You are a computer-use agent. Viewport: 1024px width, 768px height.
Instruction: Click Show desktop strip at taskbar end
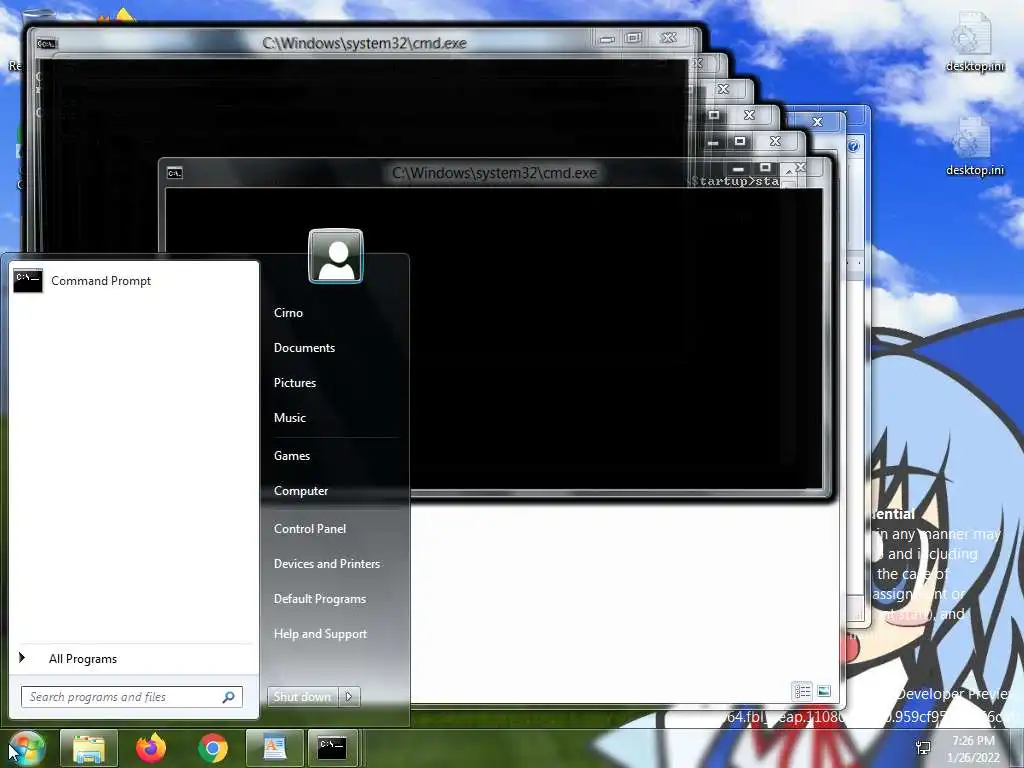[x=1019, y=748]
